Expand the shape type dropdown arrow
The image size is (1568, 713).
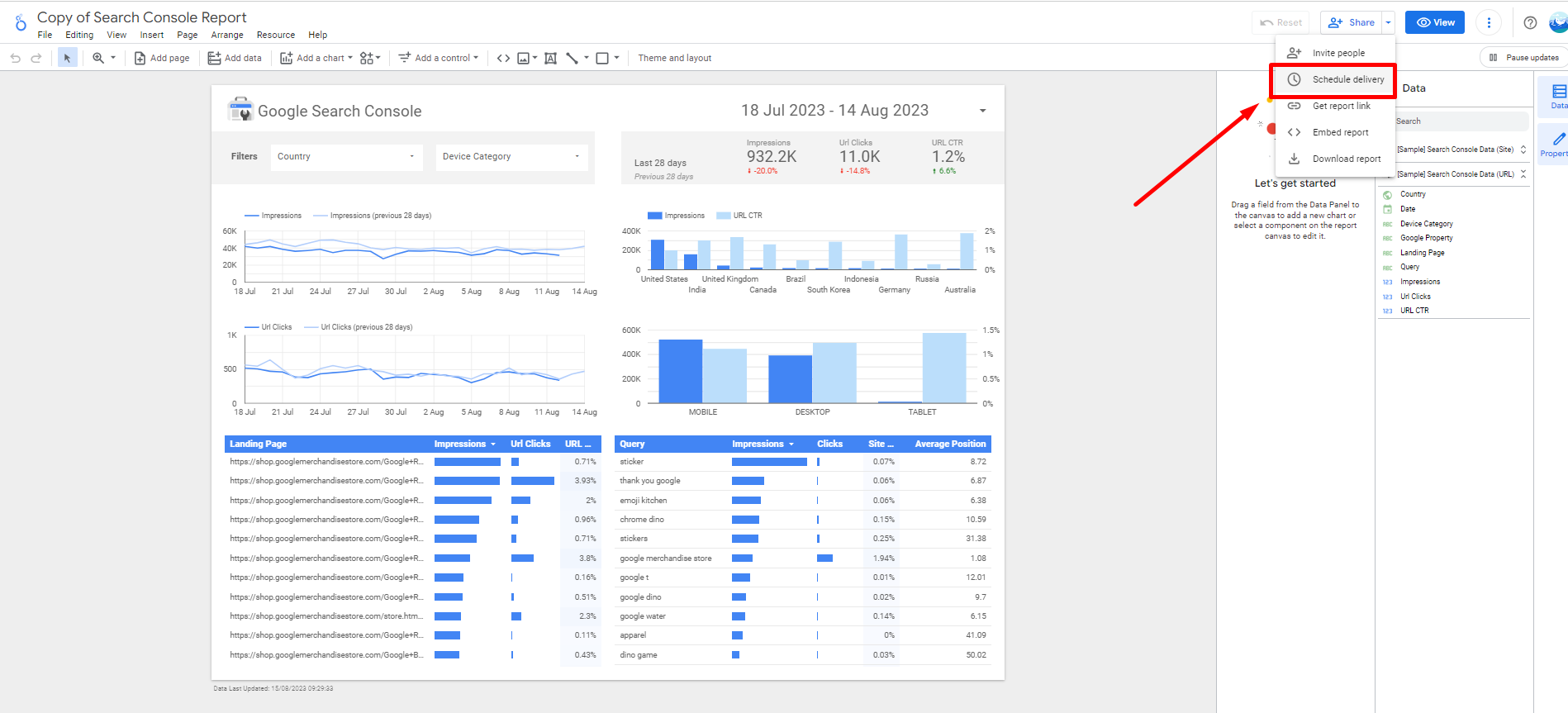pos(616,58)
